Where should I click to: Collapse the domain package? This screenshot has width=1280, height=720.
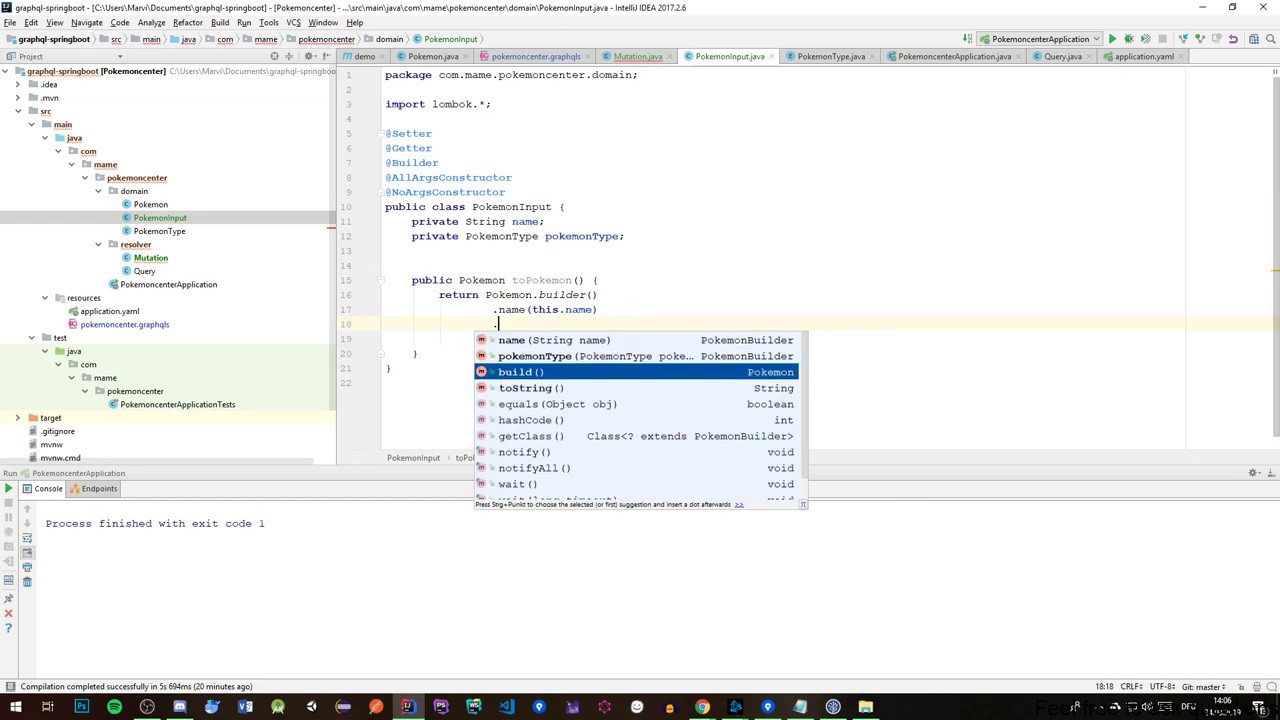coord(98,191)
